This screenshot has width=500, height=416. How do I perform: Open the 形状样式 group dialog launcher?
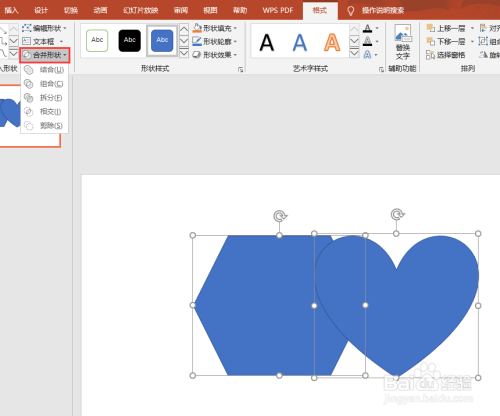coord(240,69)
